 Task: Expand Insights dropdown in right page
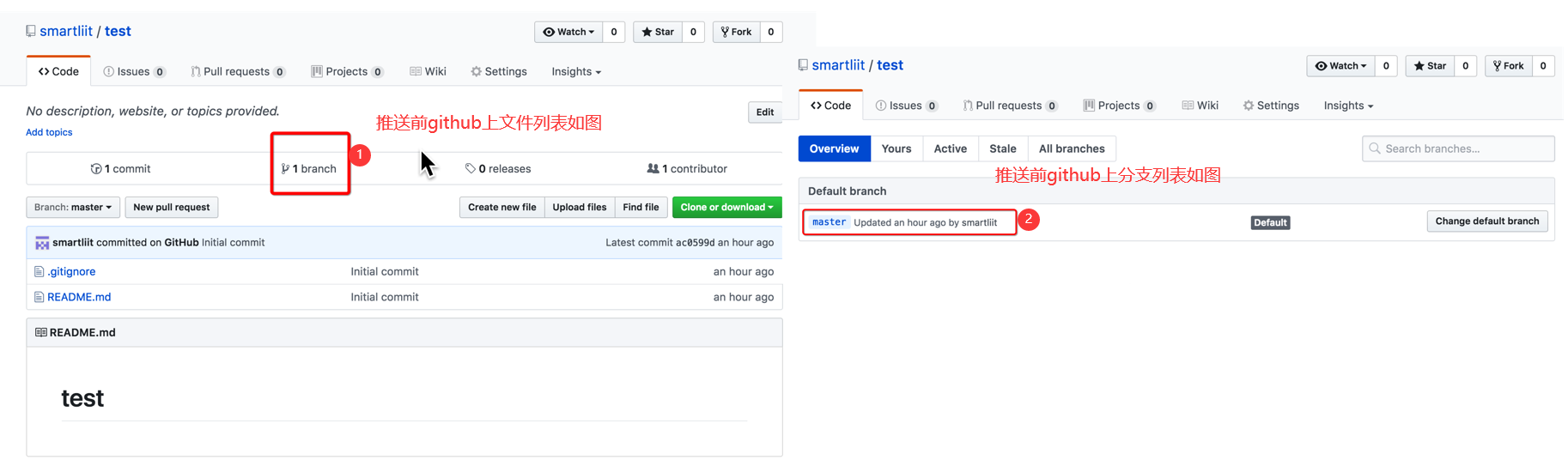(1348, 106)
